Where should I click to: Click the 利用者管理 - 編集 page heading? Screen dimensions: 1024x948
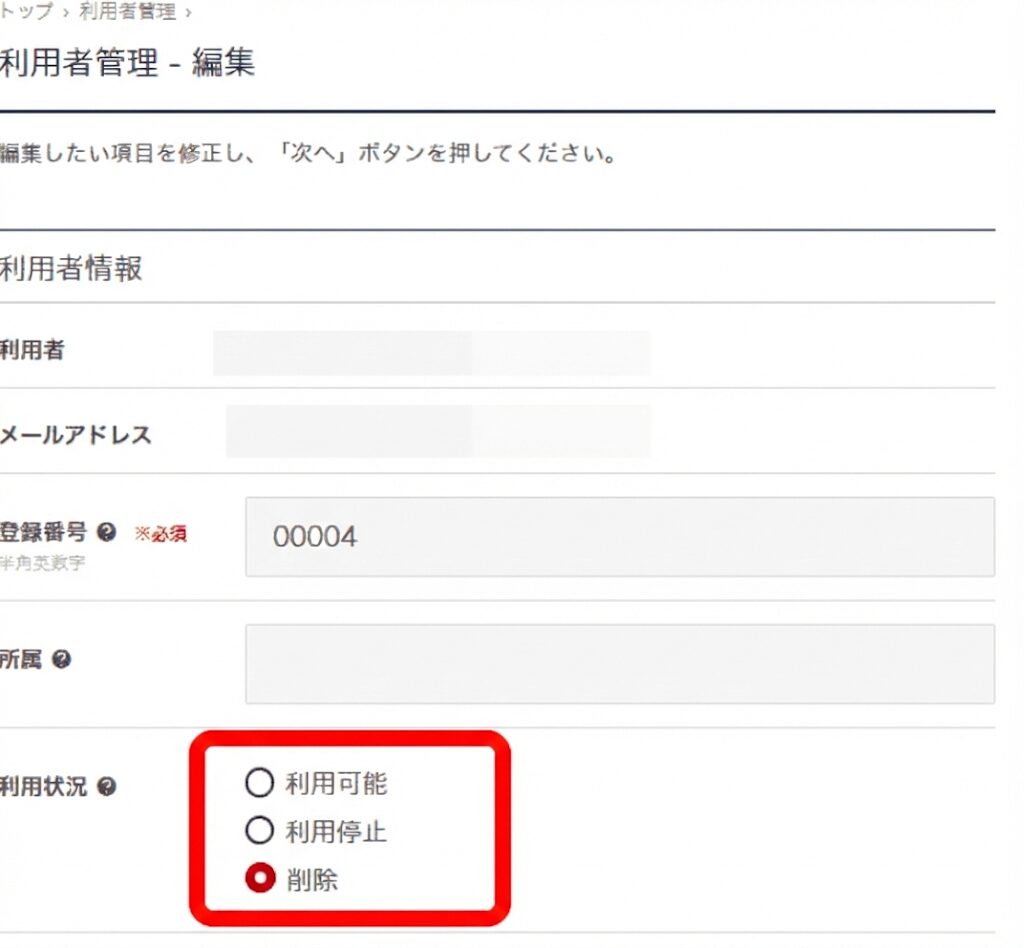(x=127, y=64)
